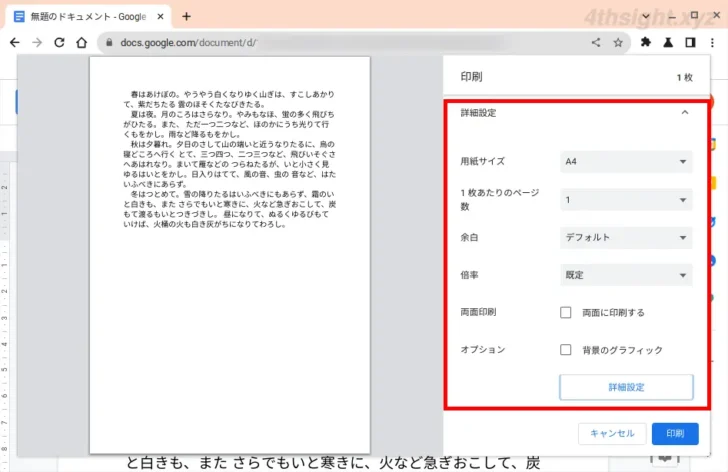
Task: Open the Chrome three-dot menu
Action: pyautogui.click(x=712, y=43)
